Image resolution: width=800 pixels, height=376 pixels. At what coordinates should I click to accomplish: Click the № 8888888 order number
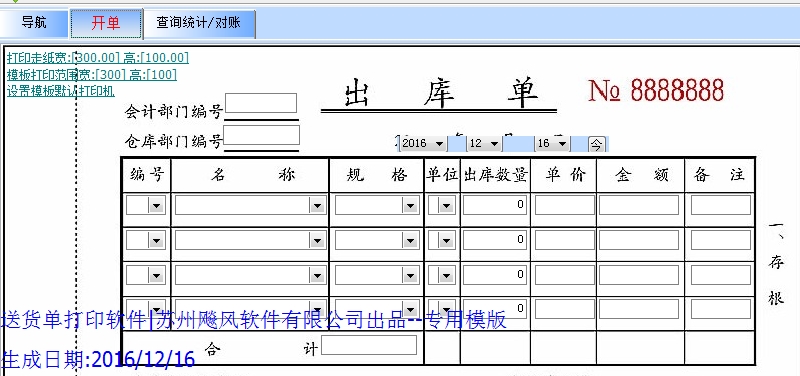coord(656,90)
